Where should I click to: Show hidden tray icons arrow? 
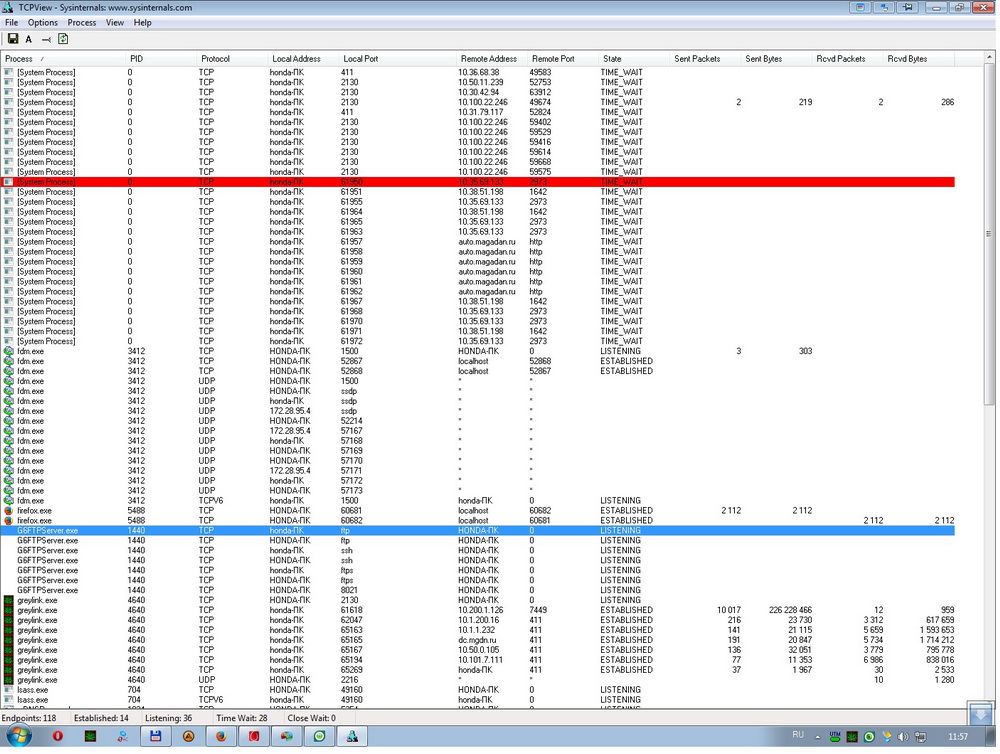tap(818, 737)
